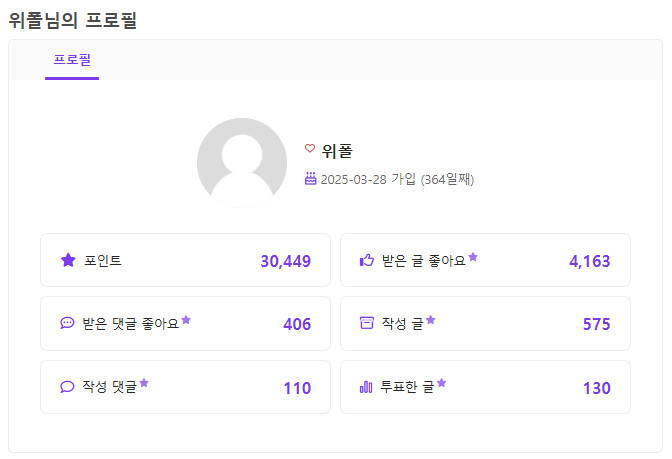Click the 30,449 points value
This screenshot has width=672, height=459.
click(285, 261)
